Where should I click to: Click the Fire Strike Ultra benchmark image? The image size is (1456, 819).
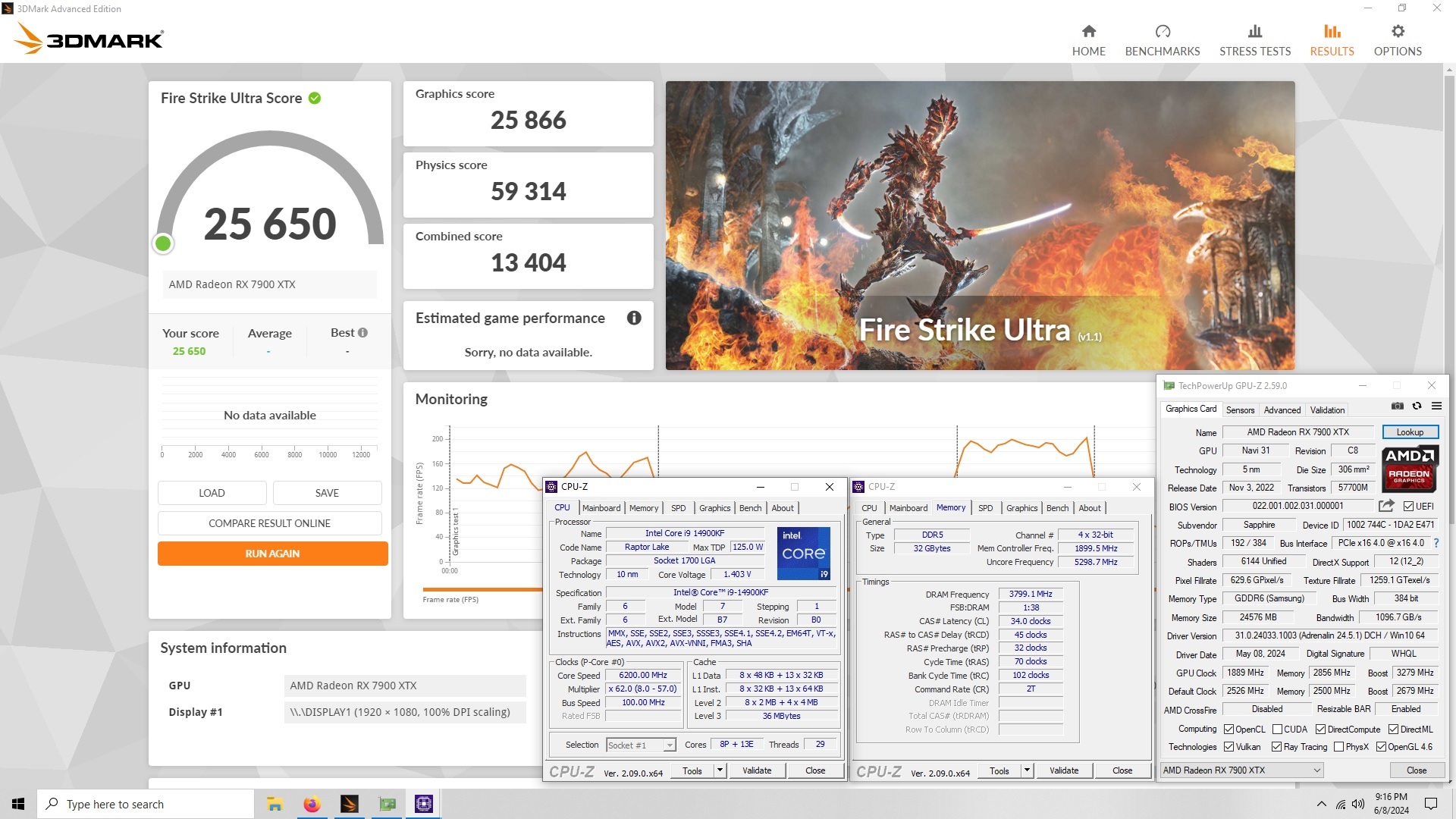pyautogui.click(x=980, y=225)
